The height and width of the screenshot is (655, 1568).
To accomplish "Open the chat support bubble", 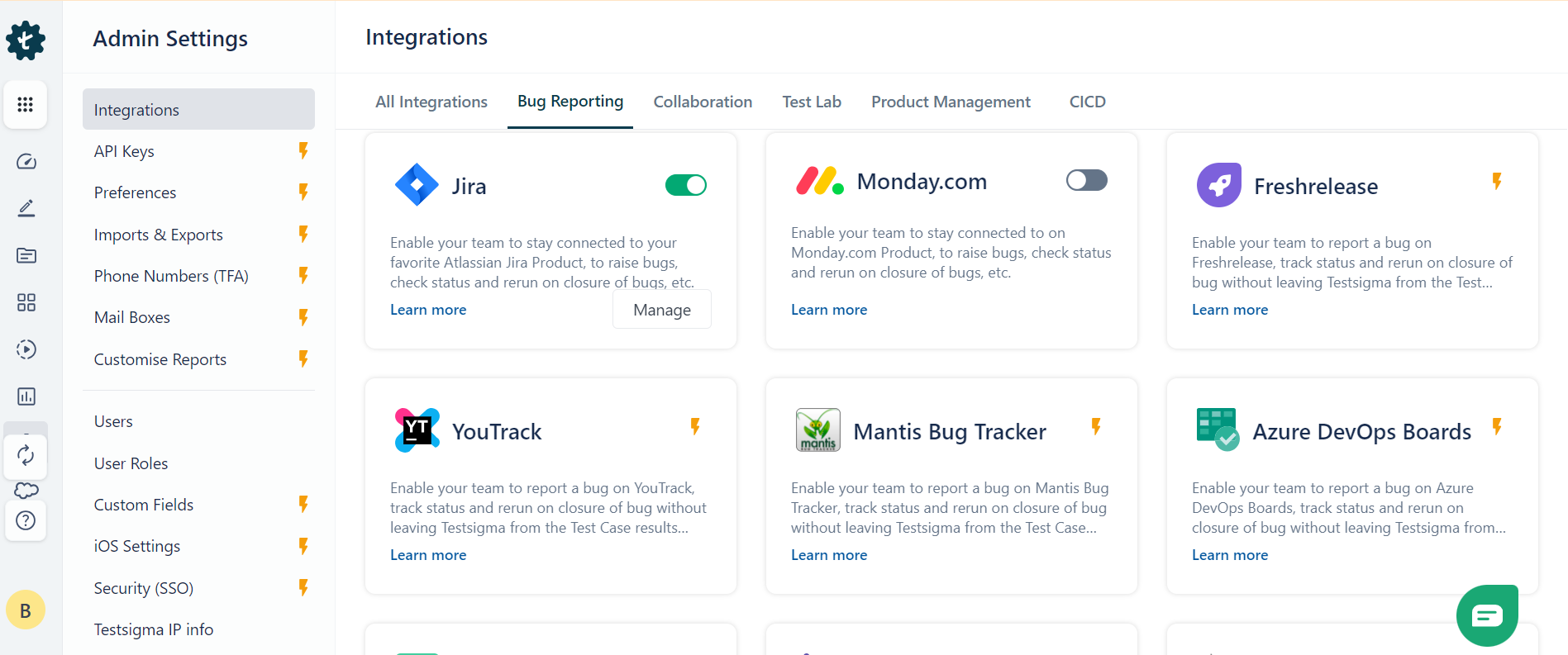I will (x=1487, y=615).
